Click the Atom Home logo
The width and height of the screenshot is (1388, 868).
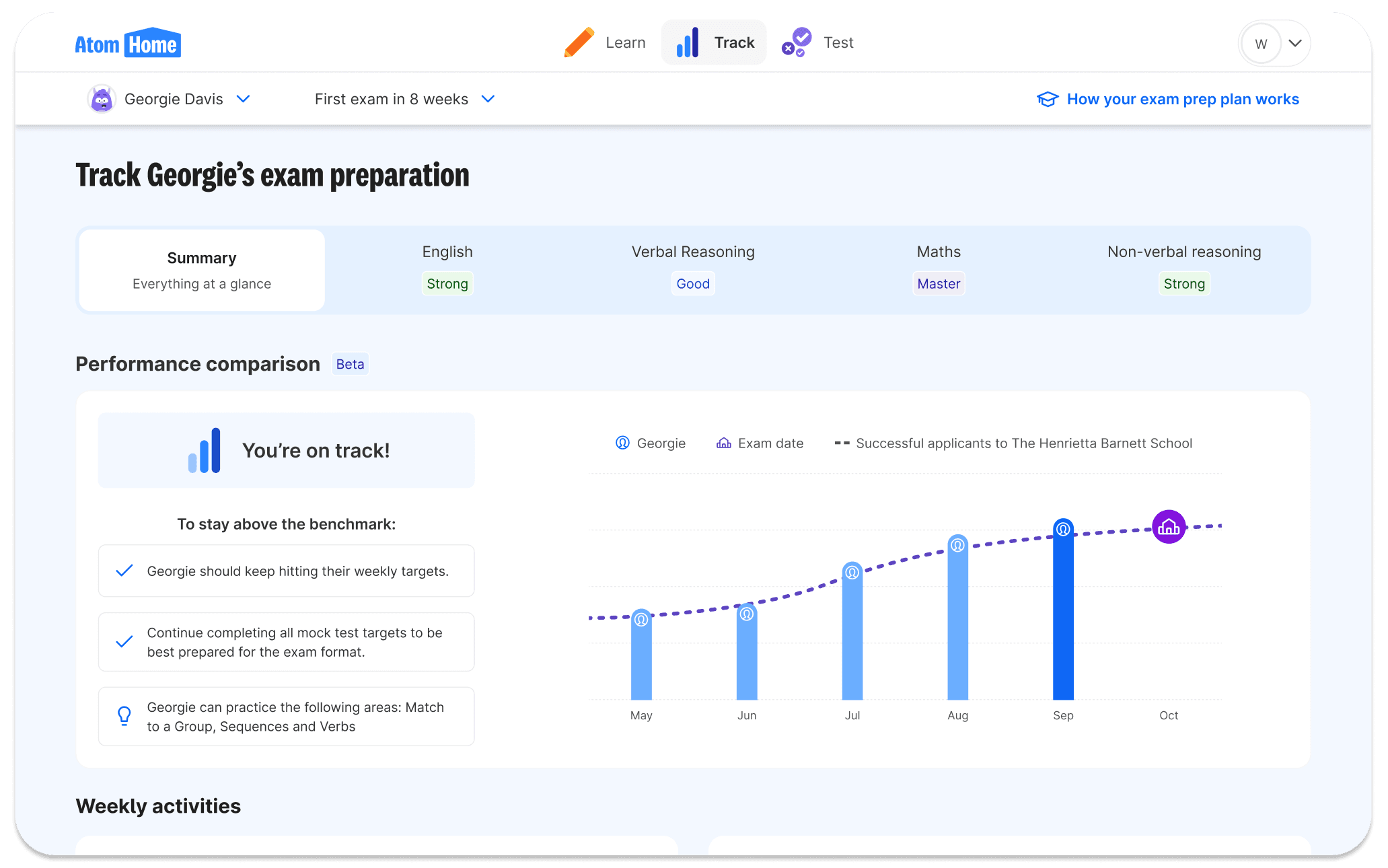click(x=128, y=44)
